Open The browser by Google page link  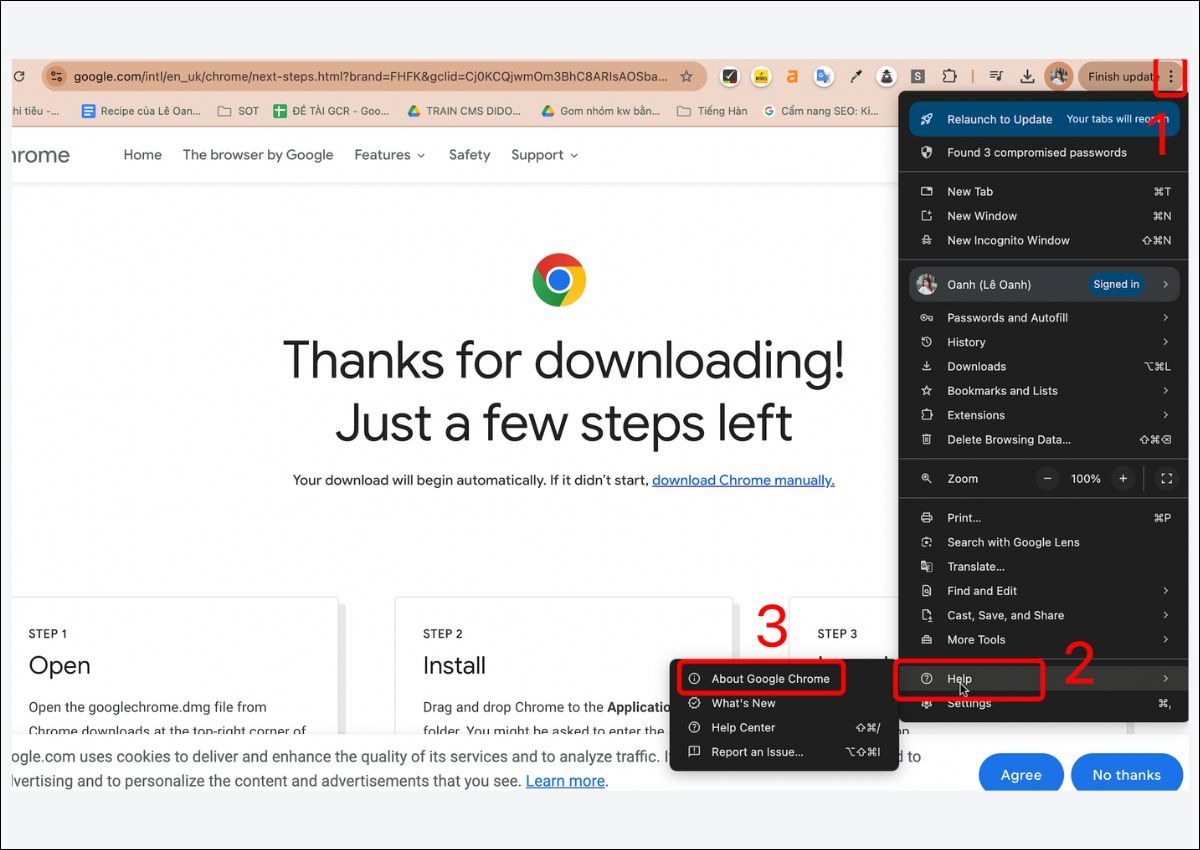258,155
